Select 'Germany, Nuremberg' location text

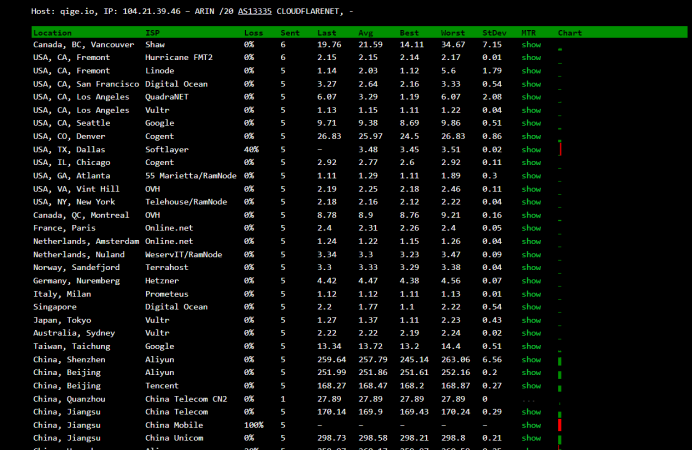(76, 281)
